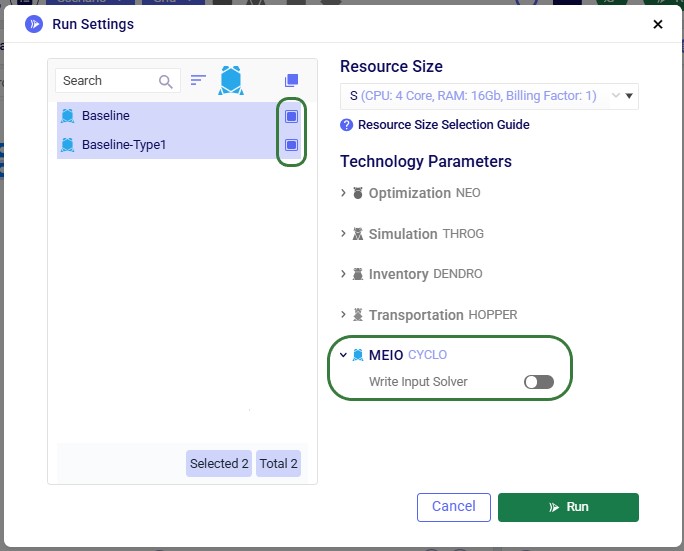Enable the Write Input Solver toggle
This screenshot has height=551, width=684.
point(539,382)
